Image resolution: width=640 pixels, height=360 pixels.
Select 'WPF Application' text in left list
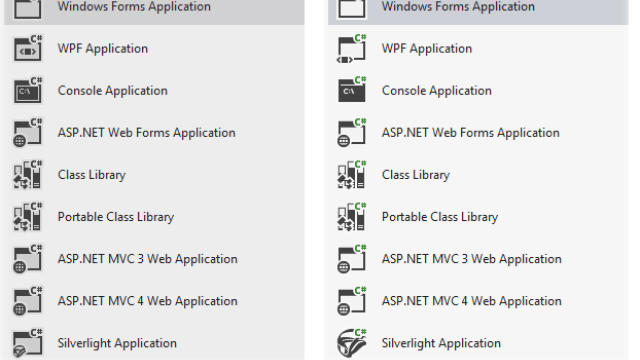point(103,49)
